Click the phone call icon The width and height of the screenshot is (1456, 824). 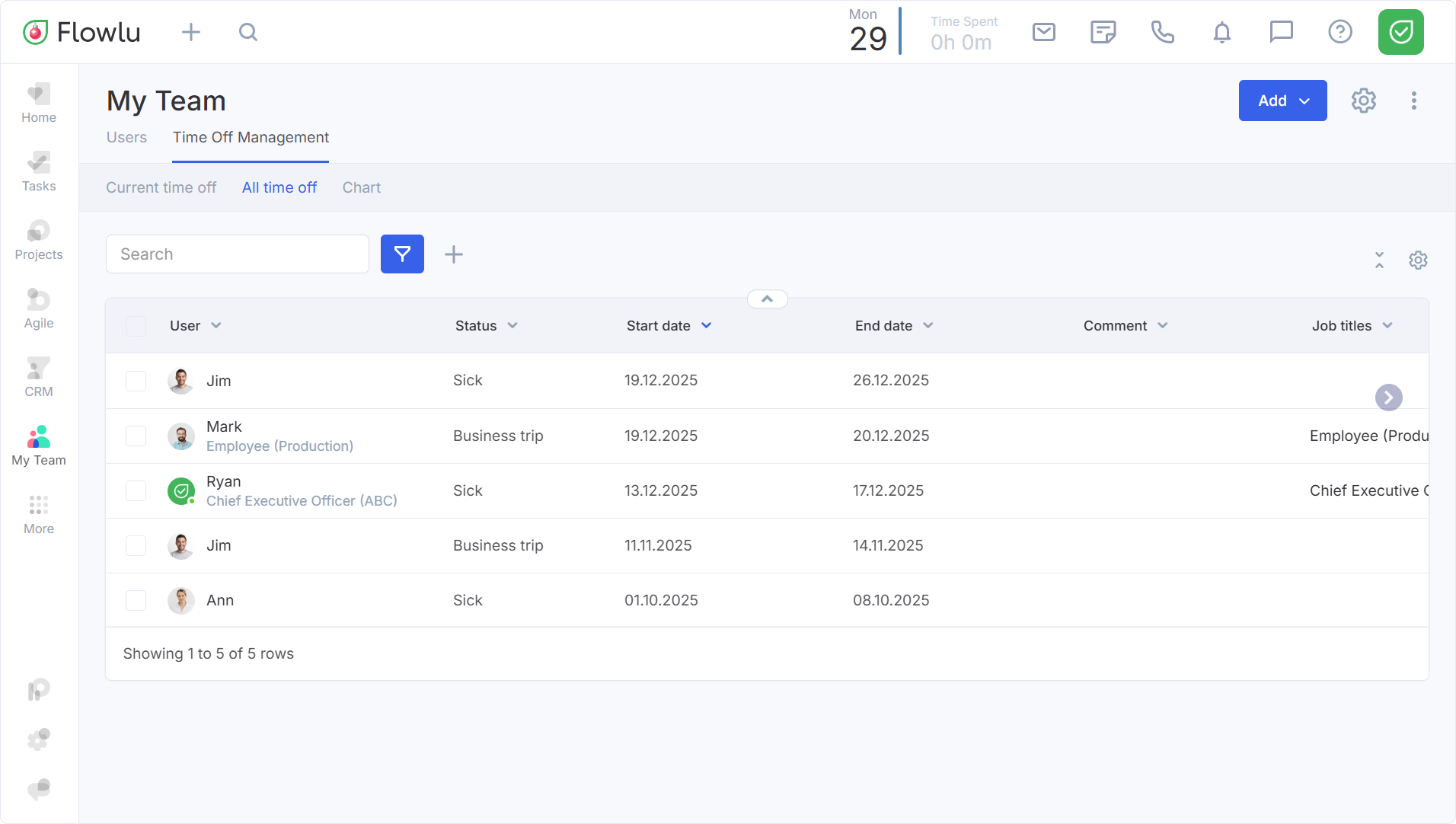coord(1162,32)
